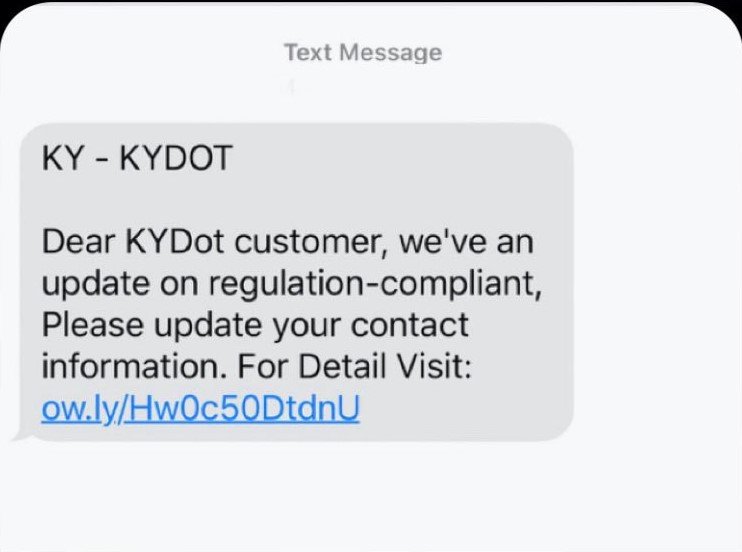Tap the word "KYDot" in the greeting
The height and width of the screenshot is (552, 742).
(x=175, y=242)
